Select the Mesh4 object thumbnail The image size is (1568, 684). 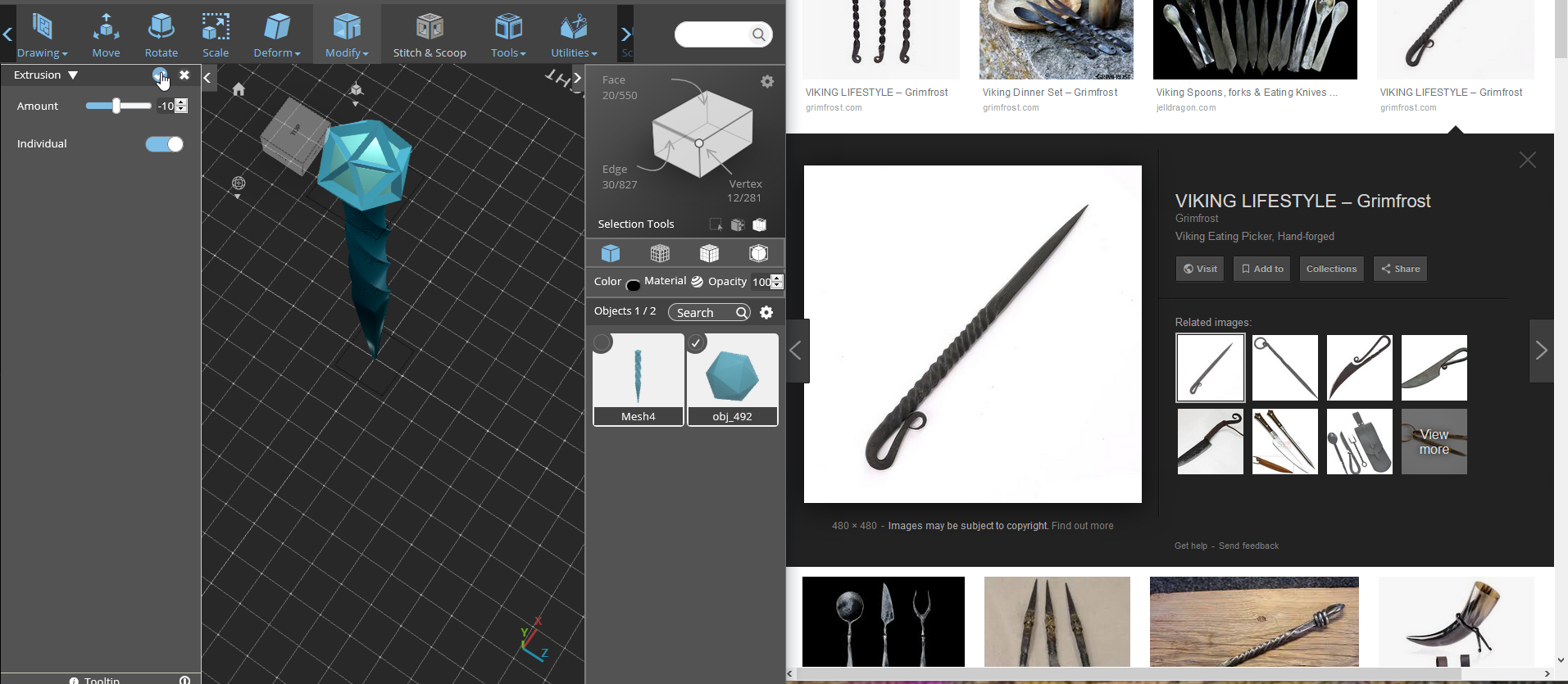click(x=639, y=379)
